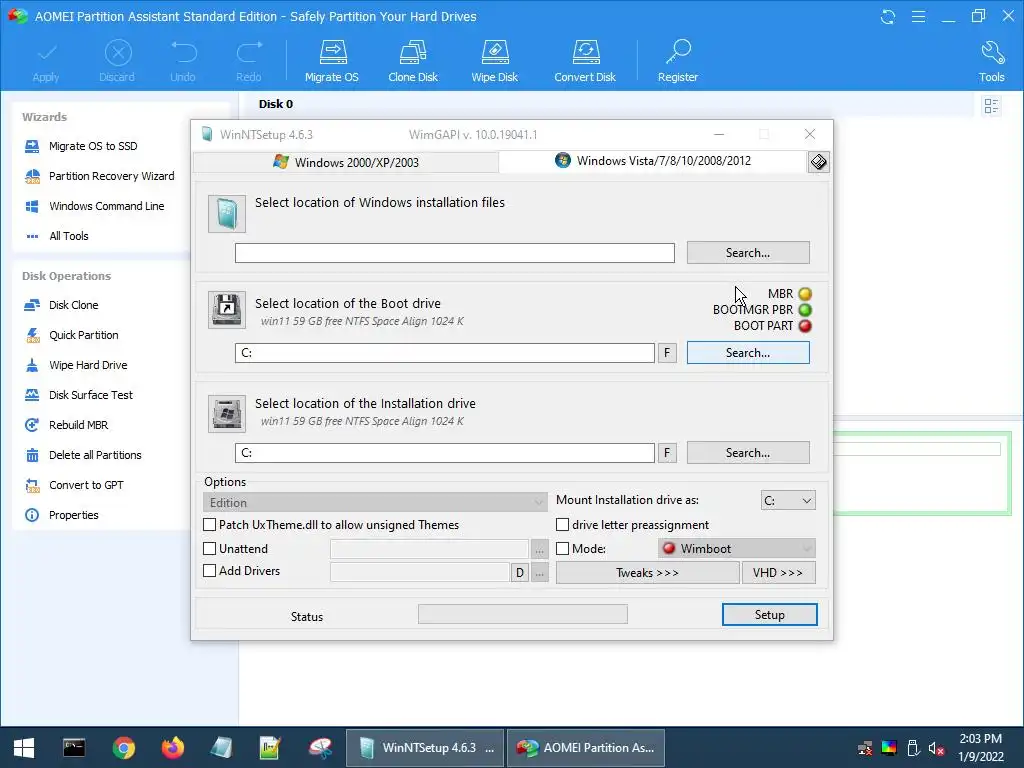Check the Mode checkbox
This screenshot has width=1024, height=768.
[562, 549]
